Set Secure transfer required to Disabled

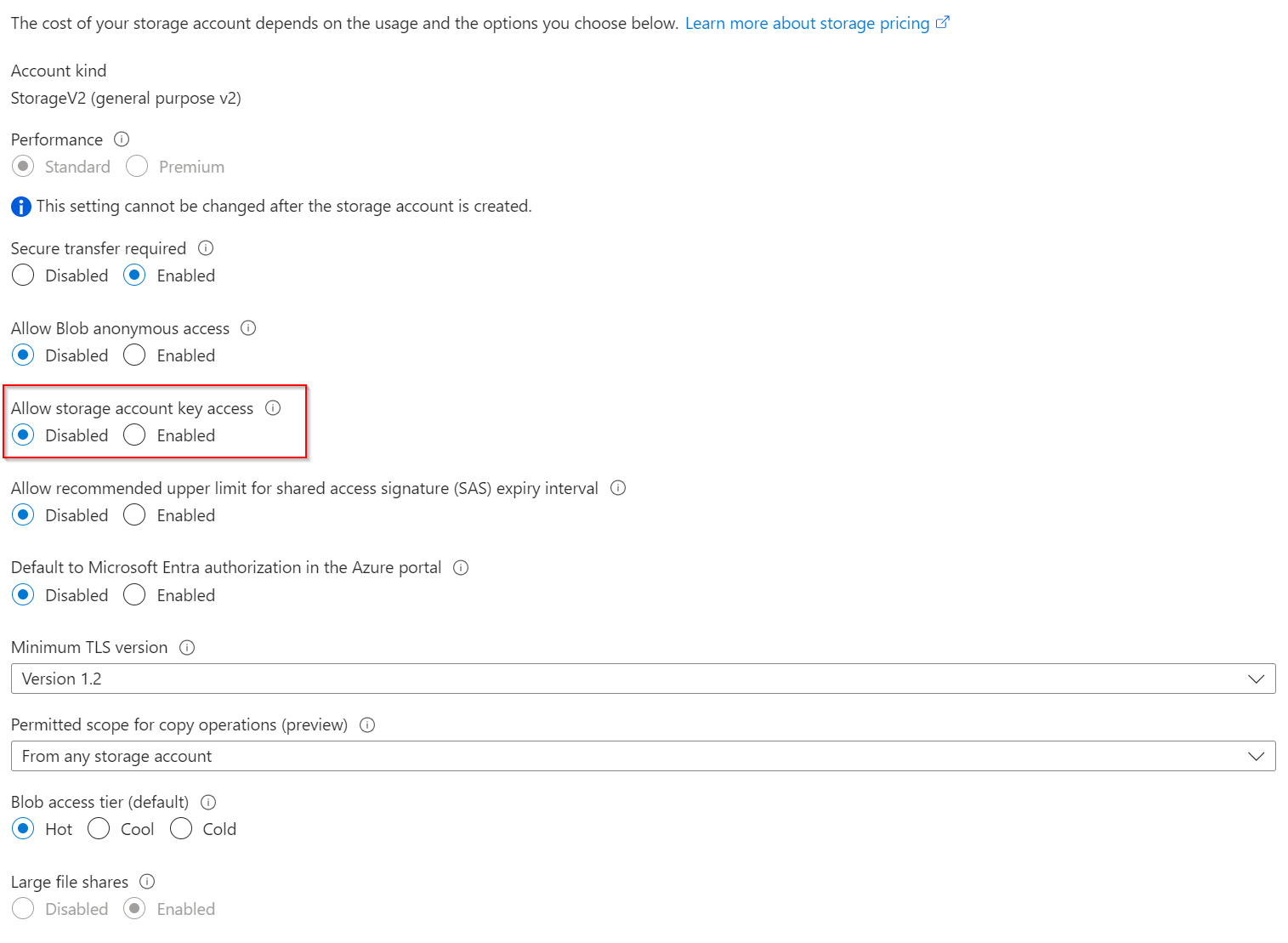pos(24,276)
